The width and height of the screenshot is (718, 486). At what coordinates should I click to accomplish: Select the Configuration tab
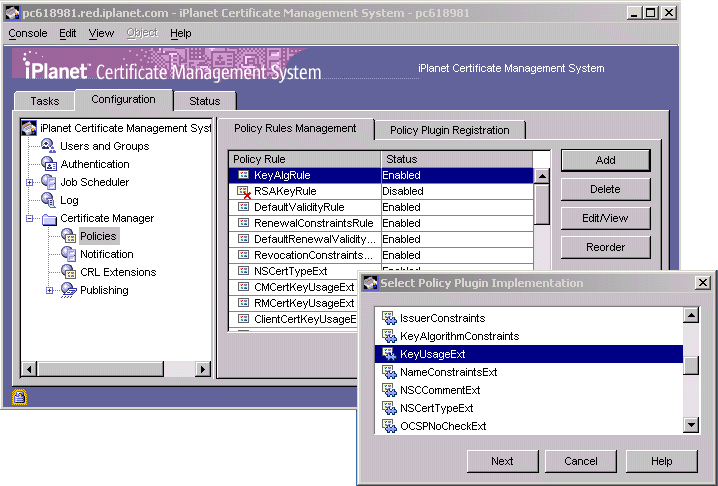[x=123, y=99]
